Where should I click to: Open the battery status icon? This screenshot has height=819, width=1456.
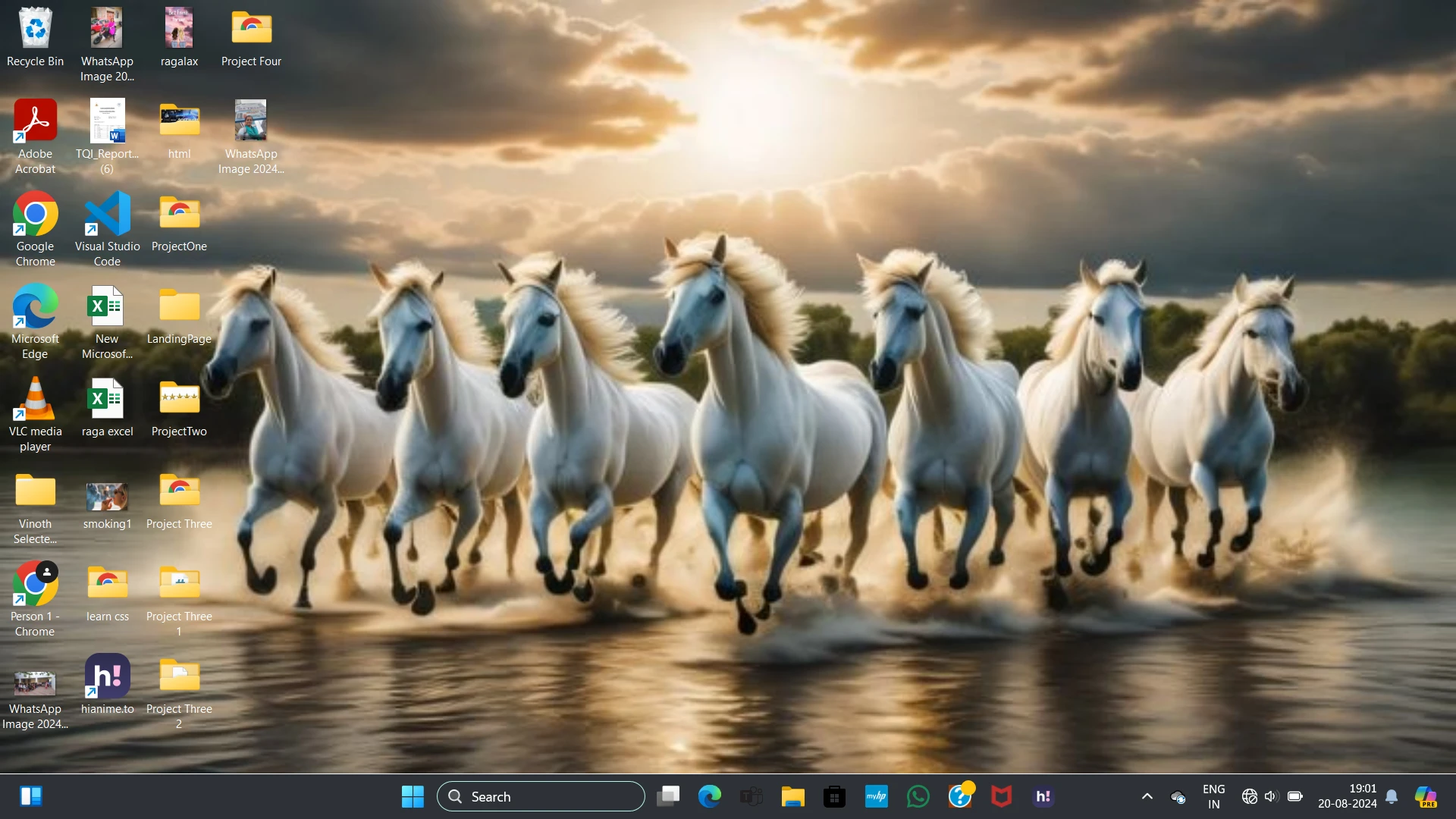pyautogui.click(x=1295, y=796)
